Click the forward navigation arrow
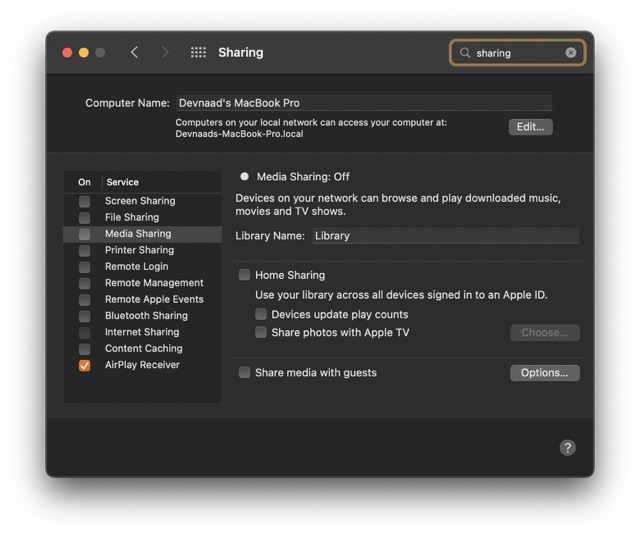Screen dimensions: 640x538 tap(165, 52)
